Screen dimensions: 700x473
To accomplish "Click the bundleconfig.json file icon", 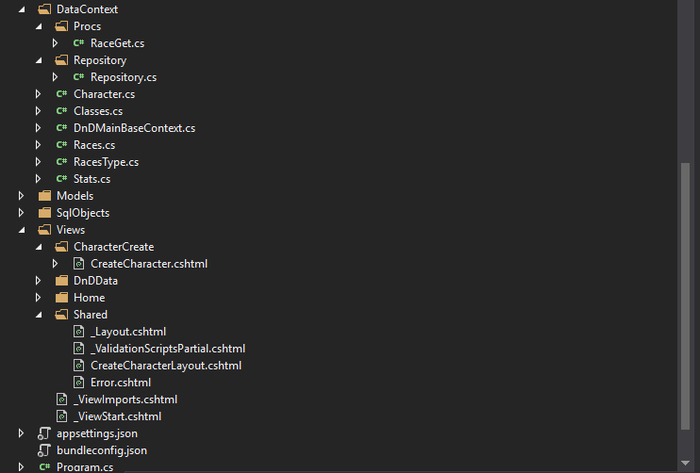I will [44, 450].
